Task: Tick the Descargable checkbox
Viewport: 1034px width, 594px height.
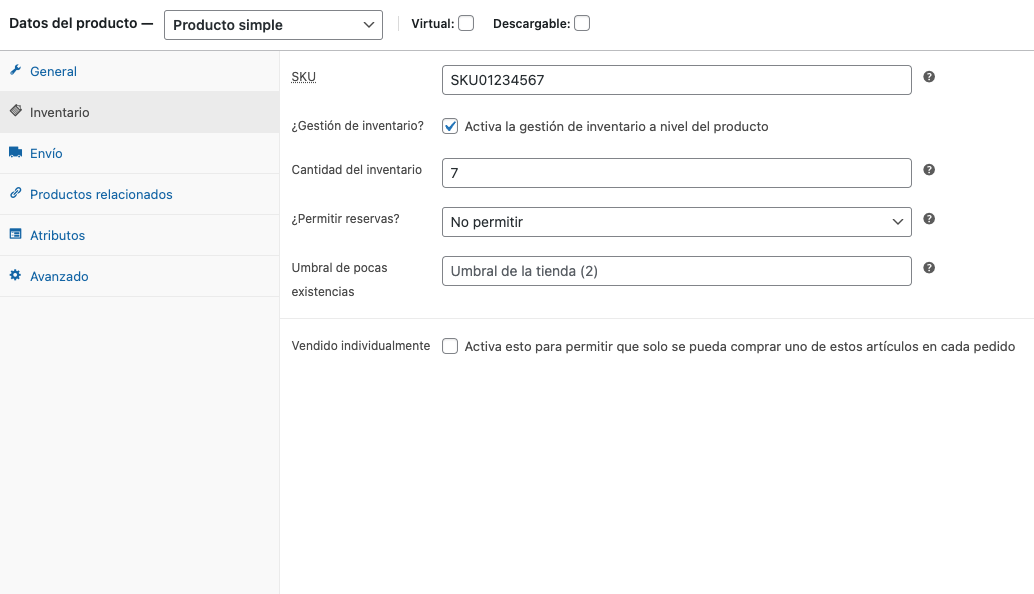Action: pyautogui.click(x=582, y=24)
